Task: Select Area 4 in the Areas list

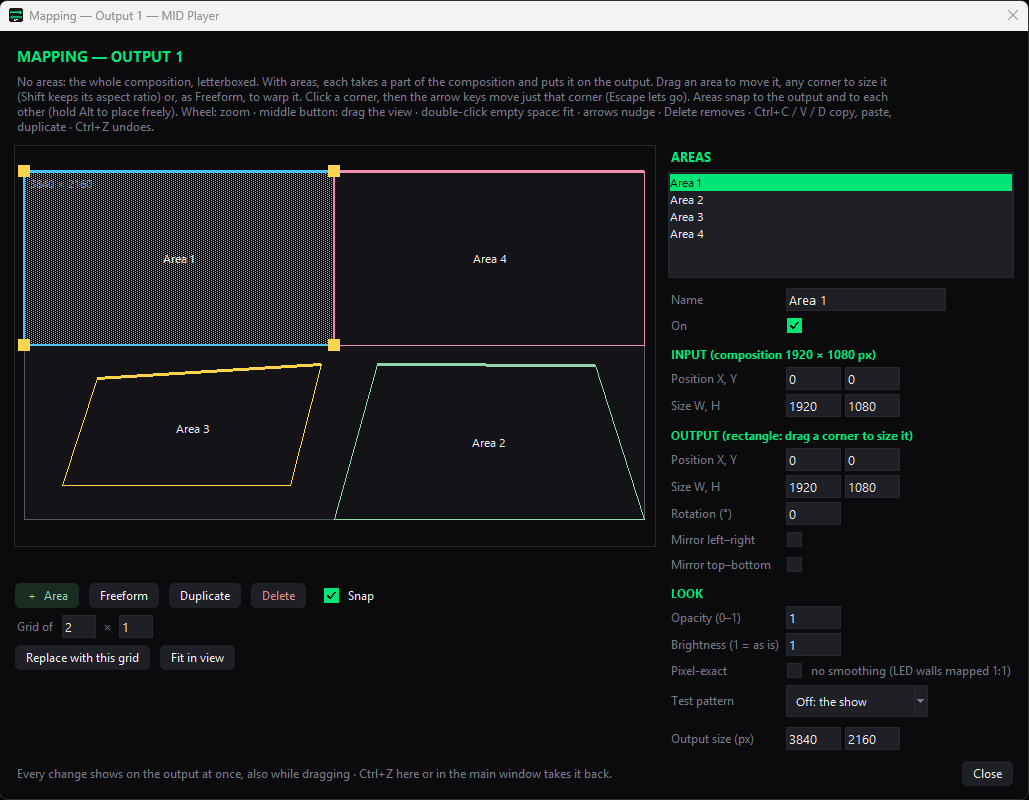Action: click(840, 234)
